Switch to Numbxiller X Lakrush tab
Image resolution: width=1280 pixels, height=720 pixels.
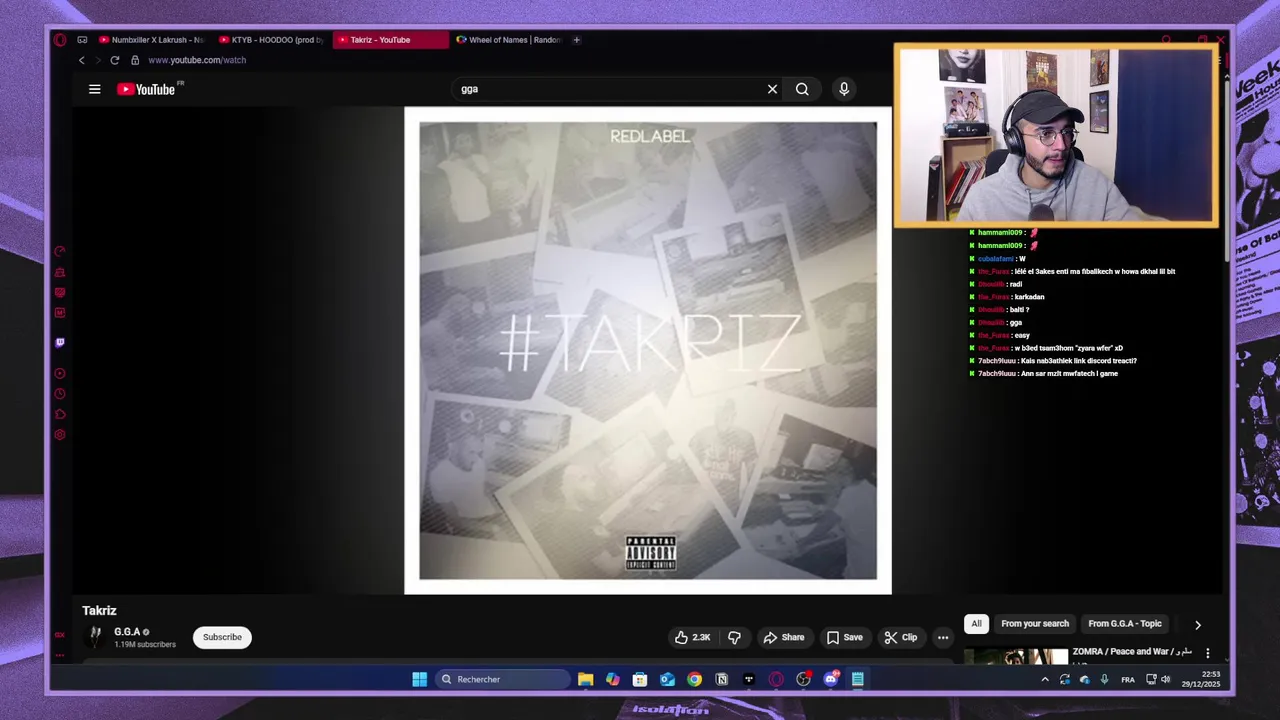click(x=150, y=40)
